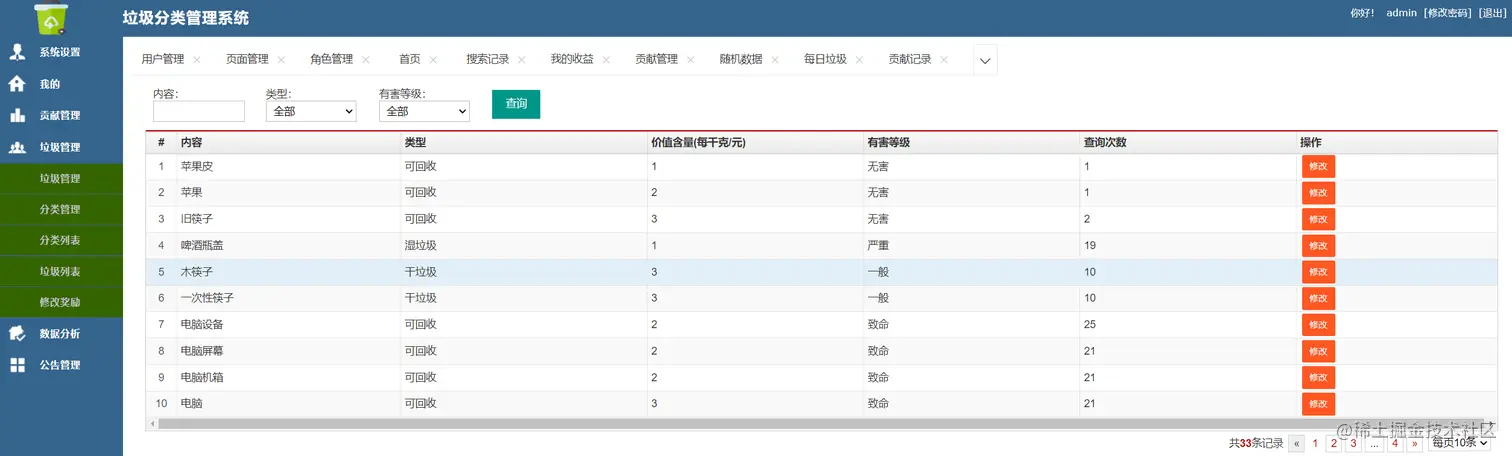Close the 搜索记录 tab
Viewport: 1512px width, 456px height.
click(x=522, y=60)
